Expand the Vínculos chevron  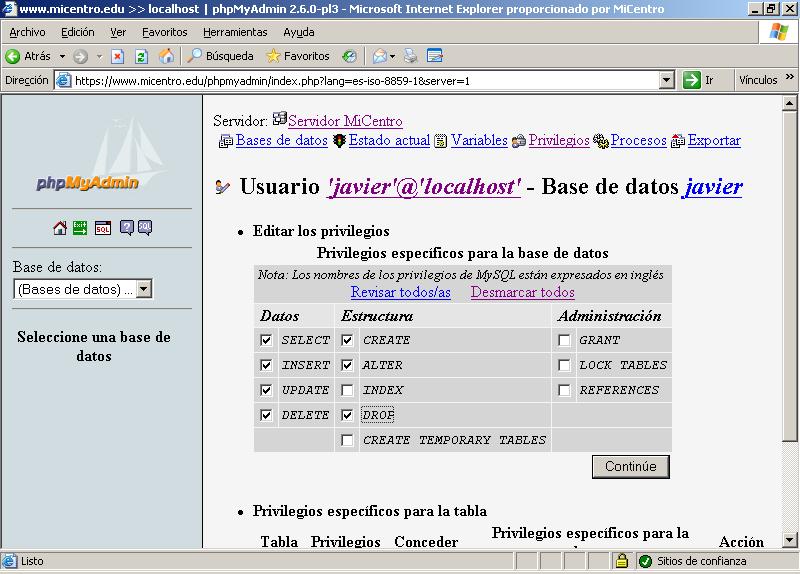(789, 77)
